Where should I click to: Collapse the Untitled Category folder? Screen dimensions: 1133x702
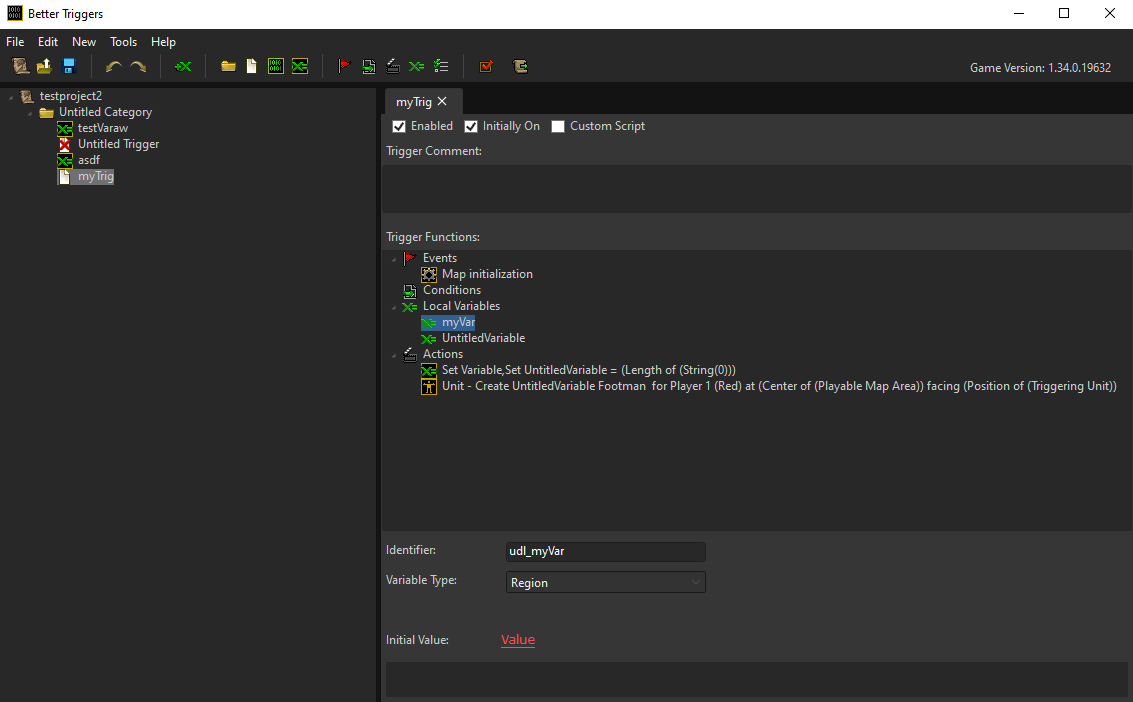pos(30,113)
